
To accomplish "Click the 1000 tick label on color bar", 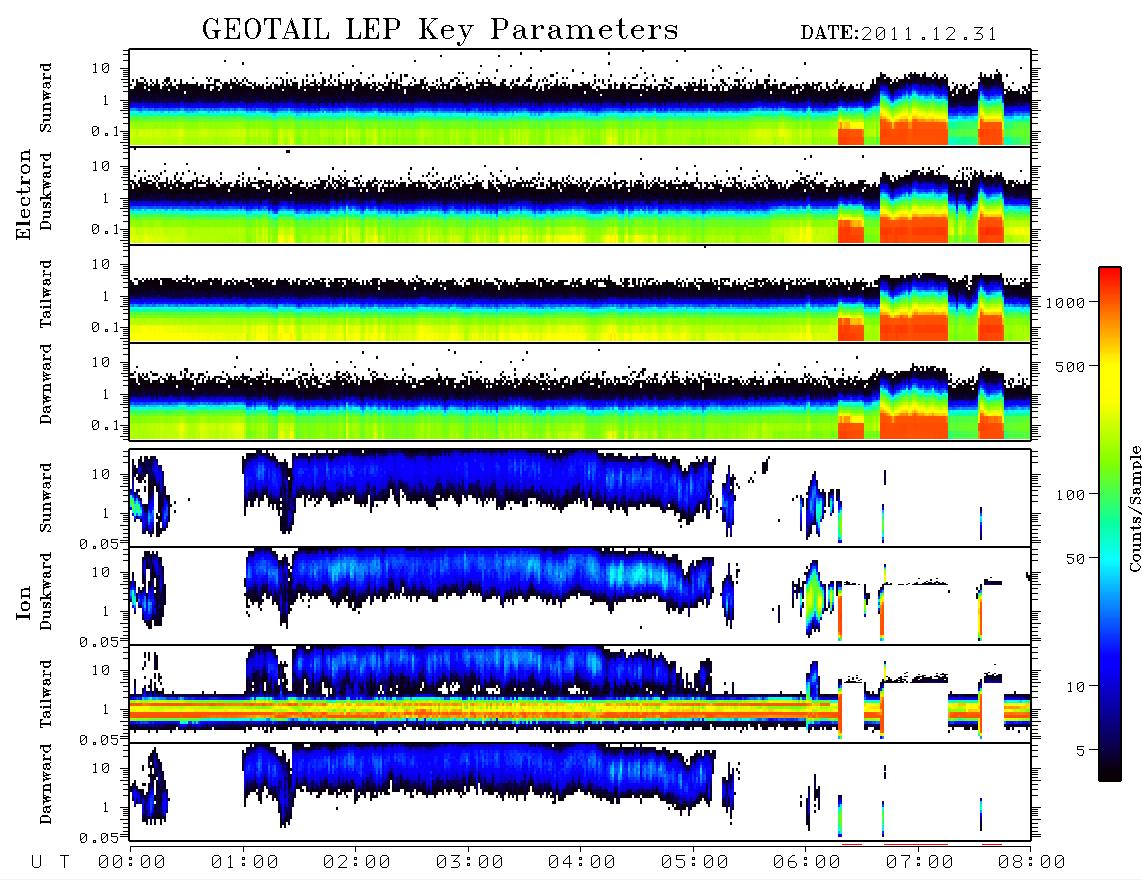I will coord(1065,302).
